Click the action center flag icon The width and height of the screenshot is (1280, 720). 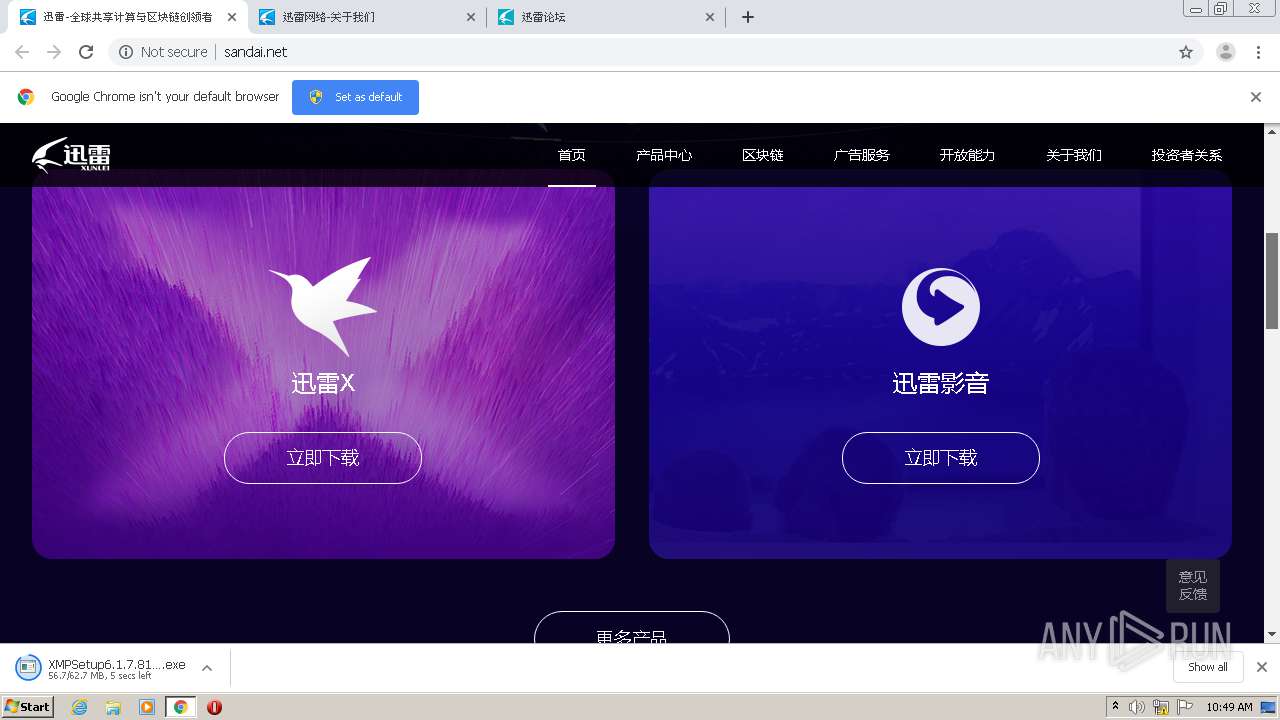[1185, 707]
